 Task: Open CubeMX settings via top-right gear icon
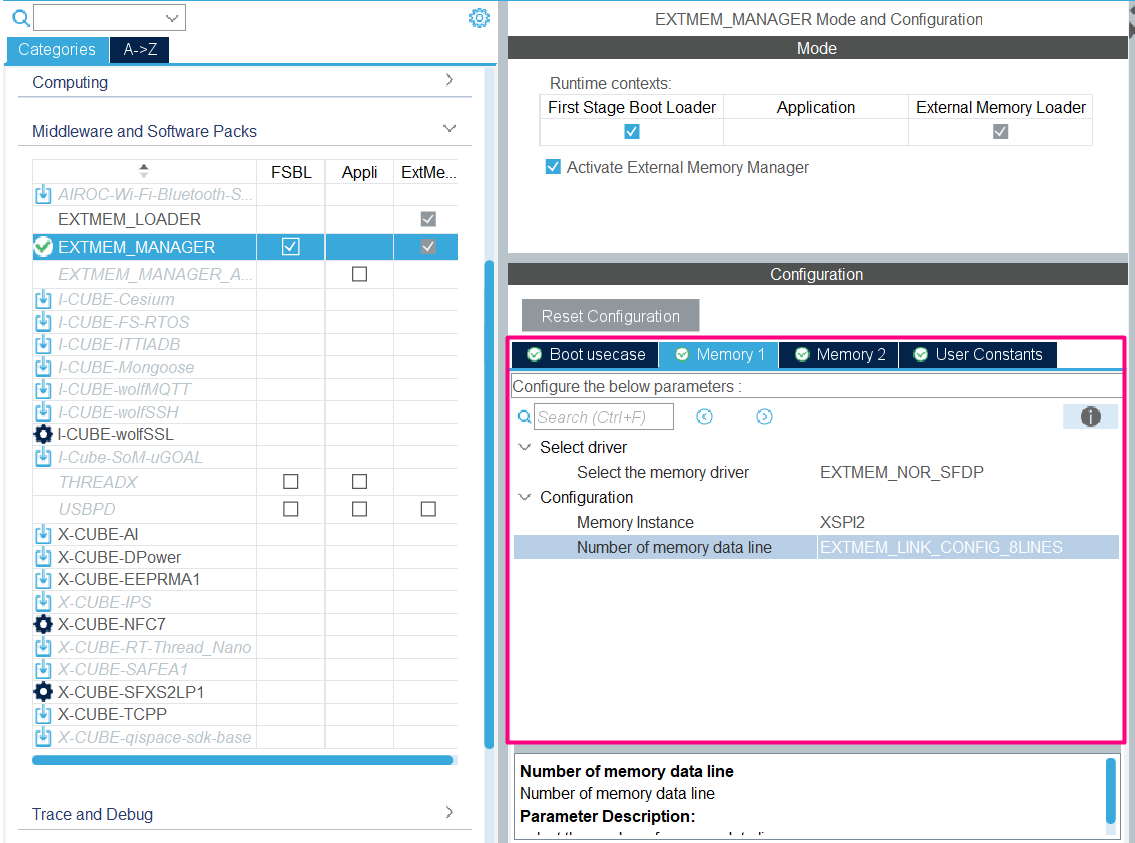(479, 17)
